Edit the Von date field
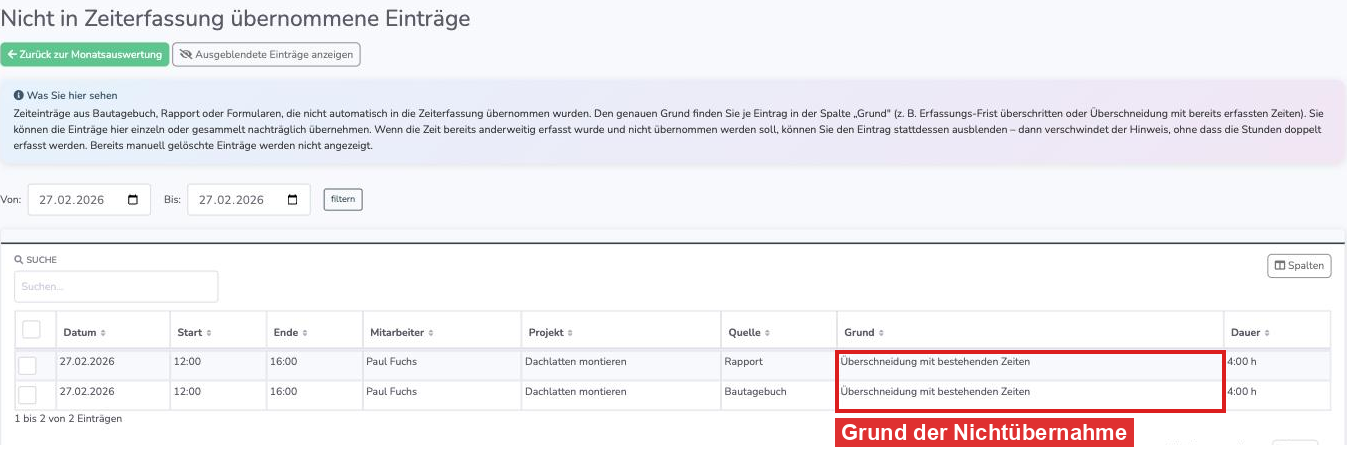1347x470 pixels. pos(89,200)
